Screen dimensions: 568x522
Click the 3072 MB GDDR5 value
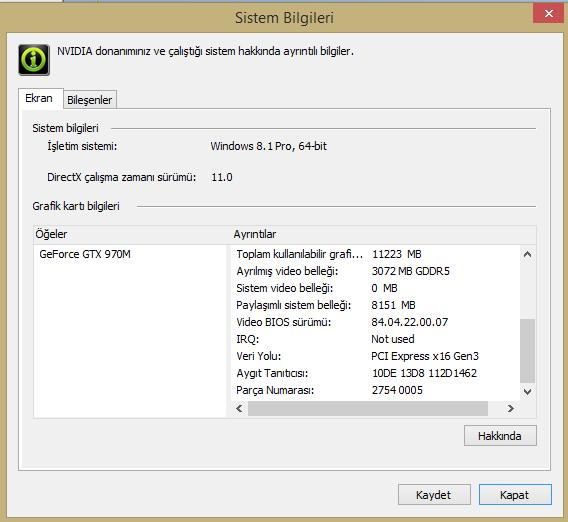click(410, 271)
